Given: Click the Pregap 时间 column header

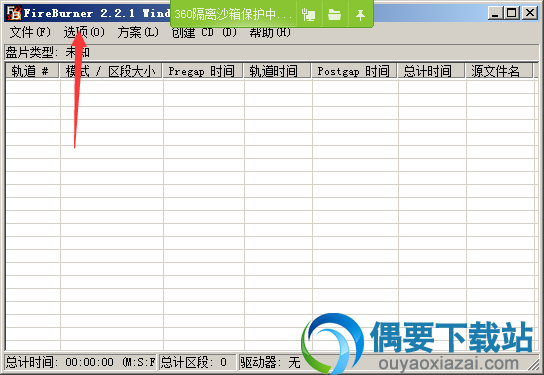Looking at the screenshot, I should [203, 71].
